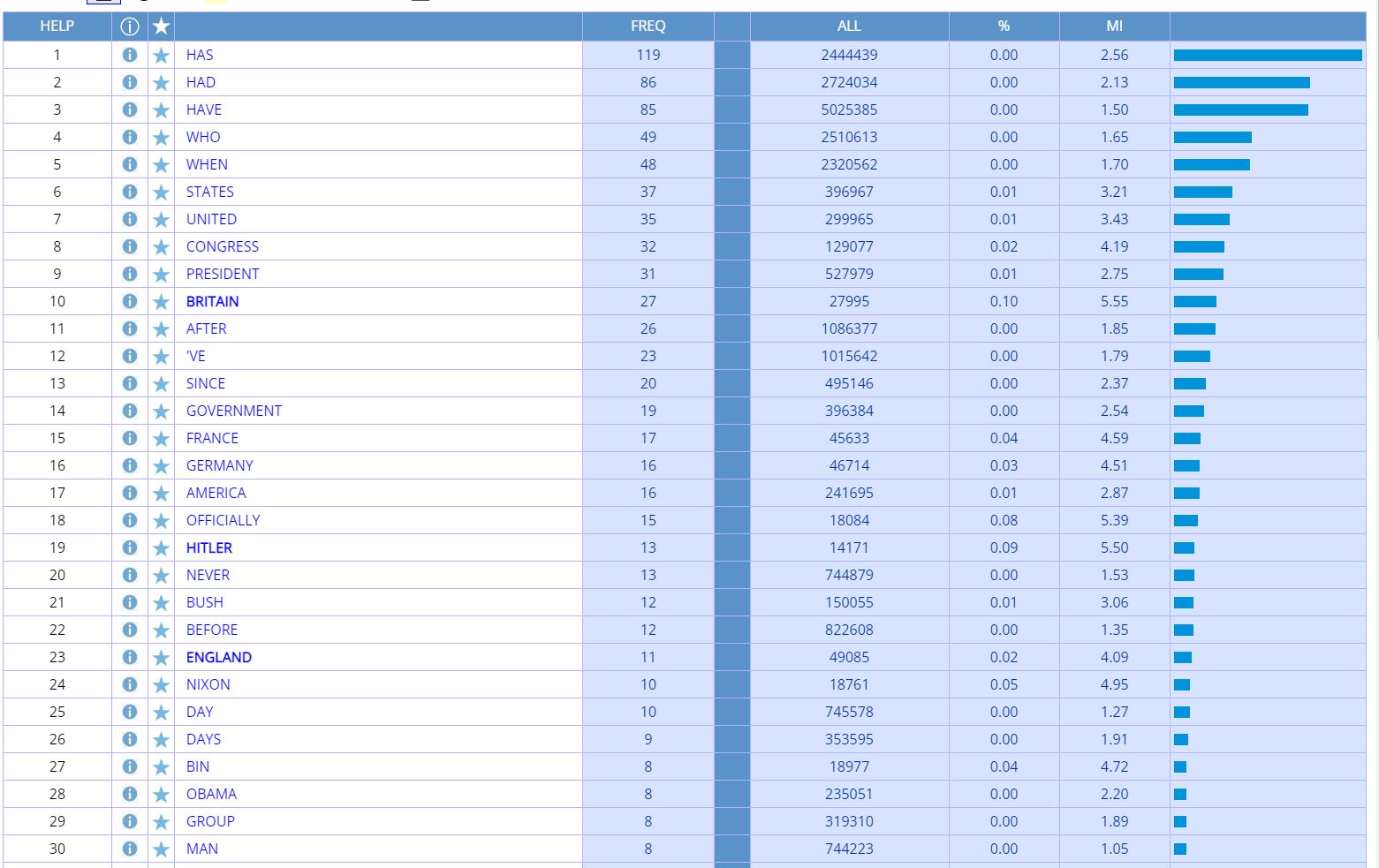Click the PRESIDENT word link
Image resolution: width=1379 pixels, height=868 pixels.
pos(223,274)
